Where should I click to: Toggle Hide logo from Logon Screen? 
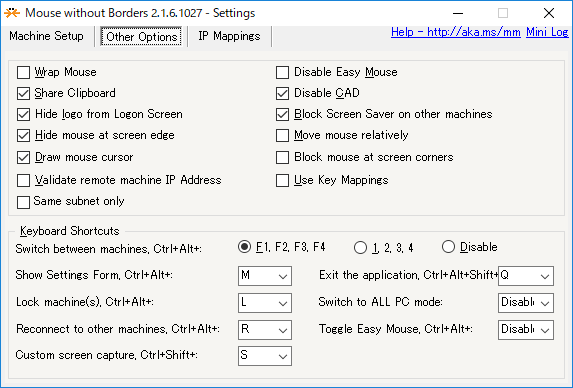[23, 114]
